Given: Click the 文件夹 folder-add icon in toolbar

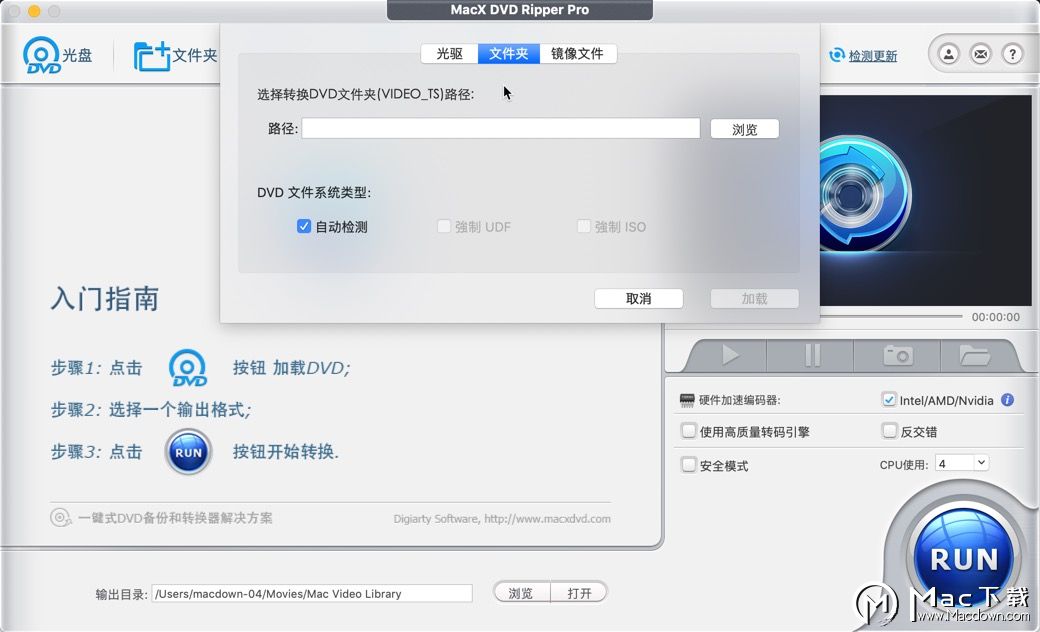Looking at the screenshot, I should click(152, 56).
